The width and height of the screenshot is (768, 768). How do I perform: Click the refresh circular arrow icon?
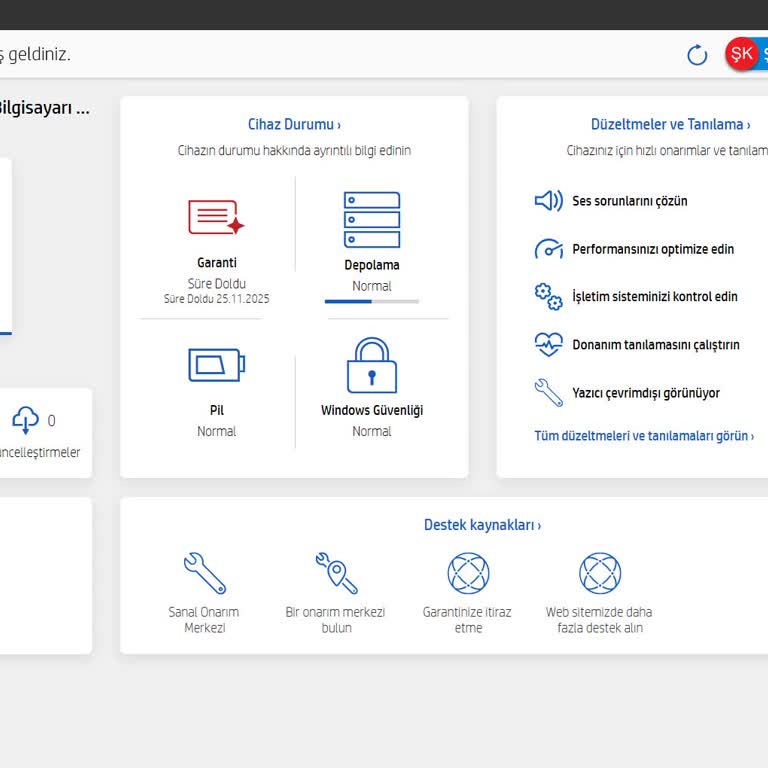[x=696, y=54]
